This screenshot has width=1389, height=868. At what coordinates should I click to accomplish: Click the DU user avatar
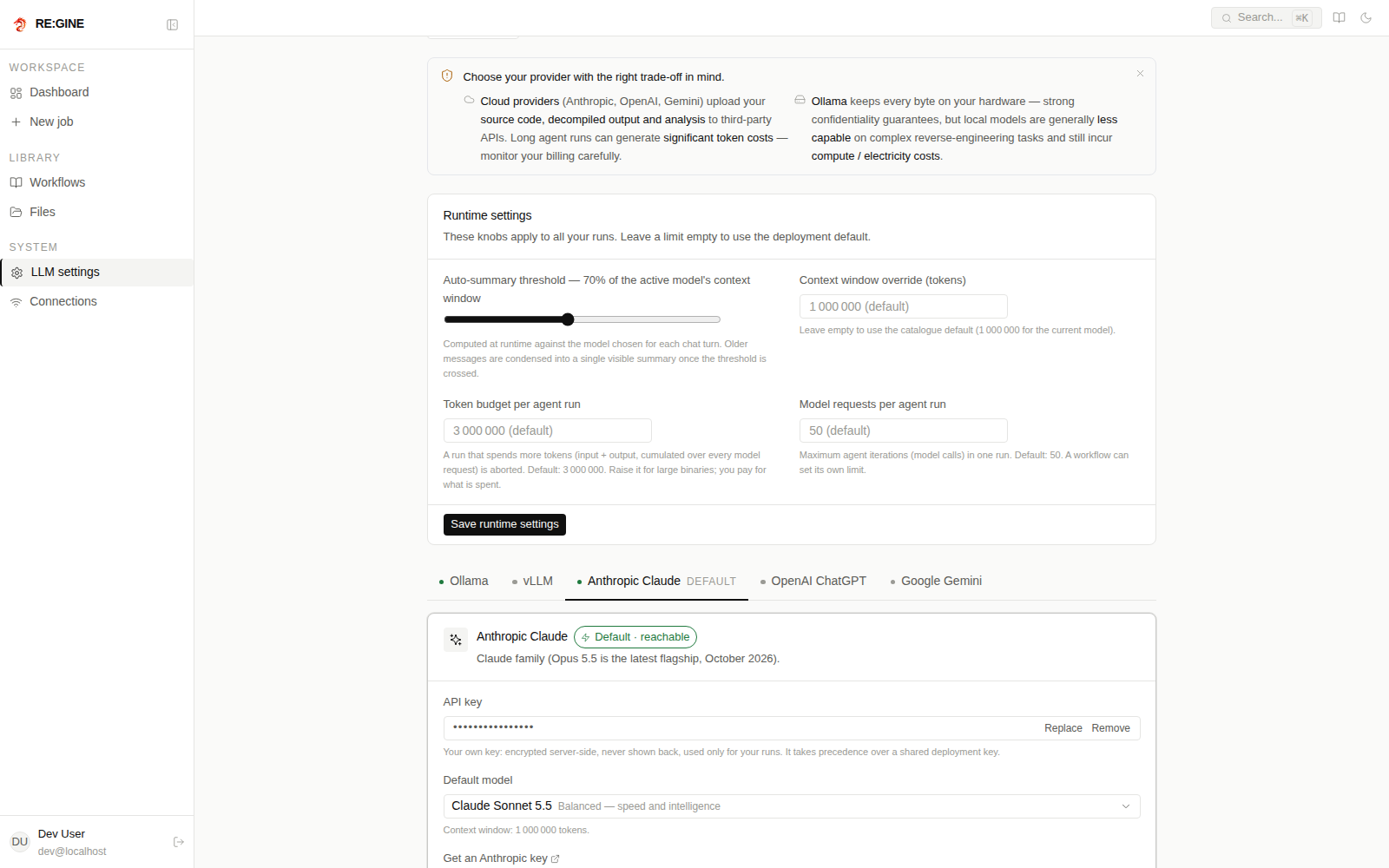[20, 842]
